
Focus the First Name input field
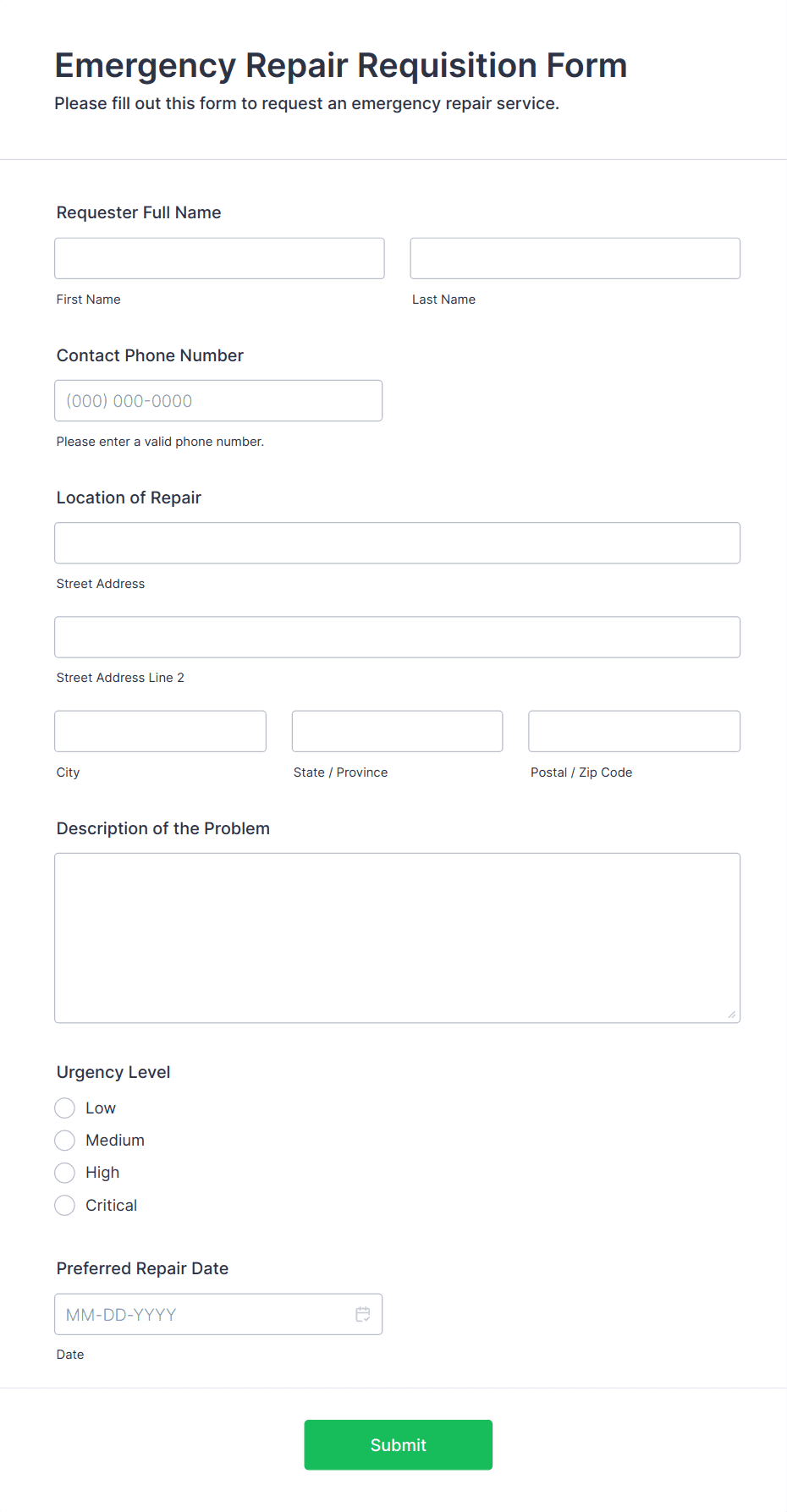tap(218, 258)
